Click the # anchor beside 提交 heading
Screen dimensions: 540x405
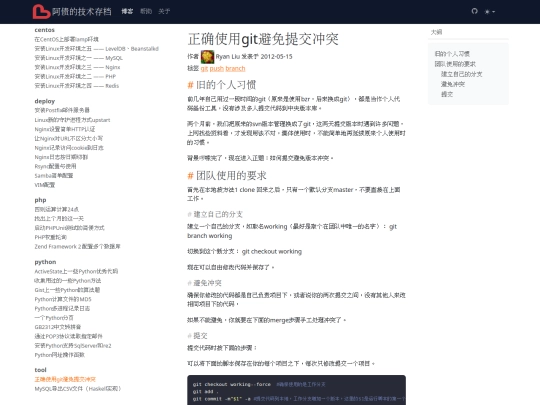(x=189, y=336)
